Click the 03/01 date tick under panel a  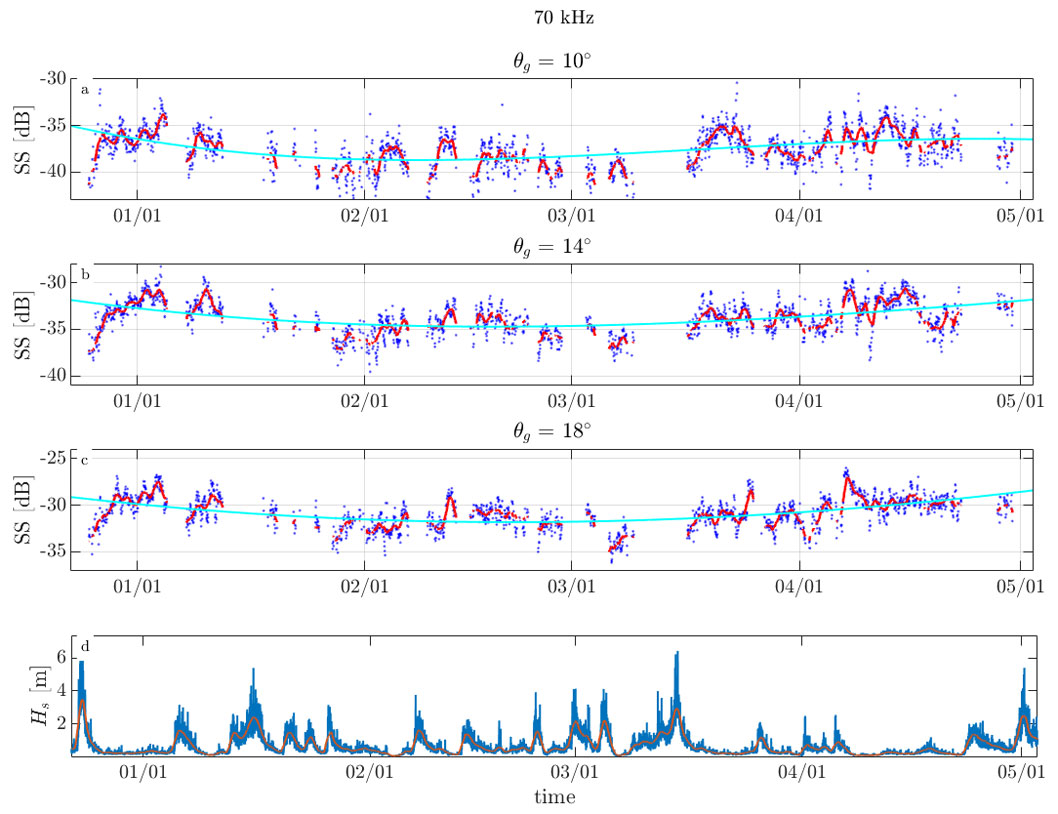tap(571, 215)
